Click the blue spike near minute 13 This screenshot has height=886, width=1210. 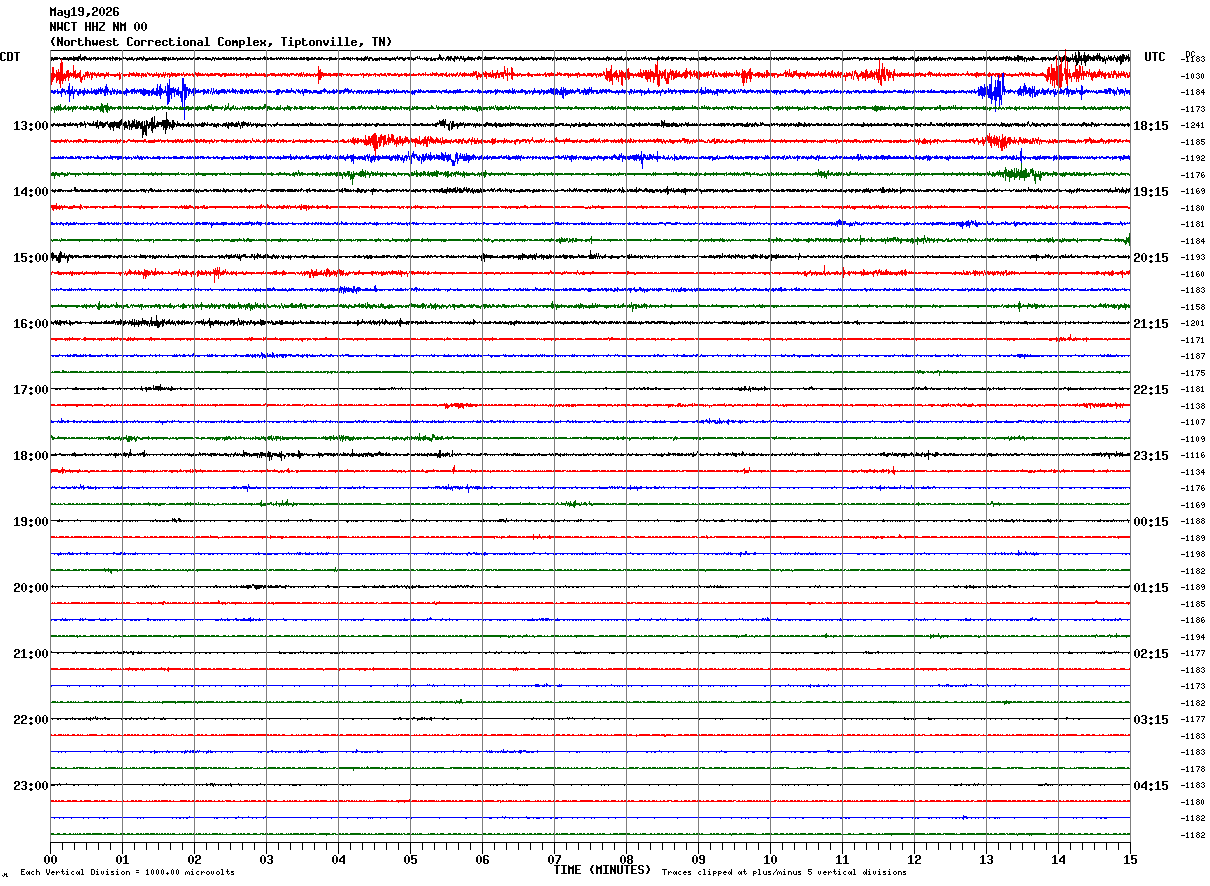point(993,90)
